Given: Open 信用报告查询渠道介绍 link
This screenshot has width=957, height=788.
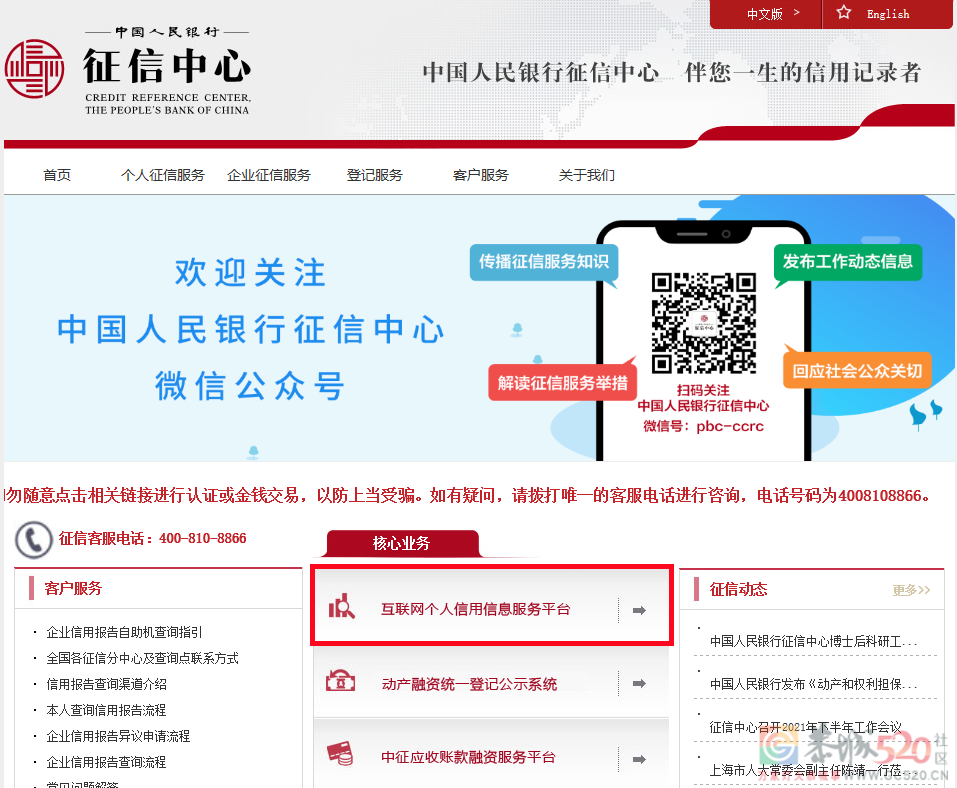Looking at the screenshot, I should [x=107, y=684].
